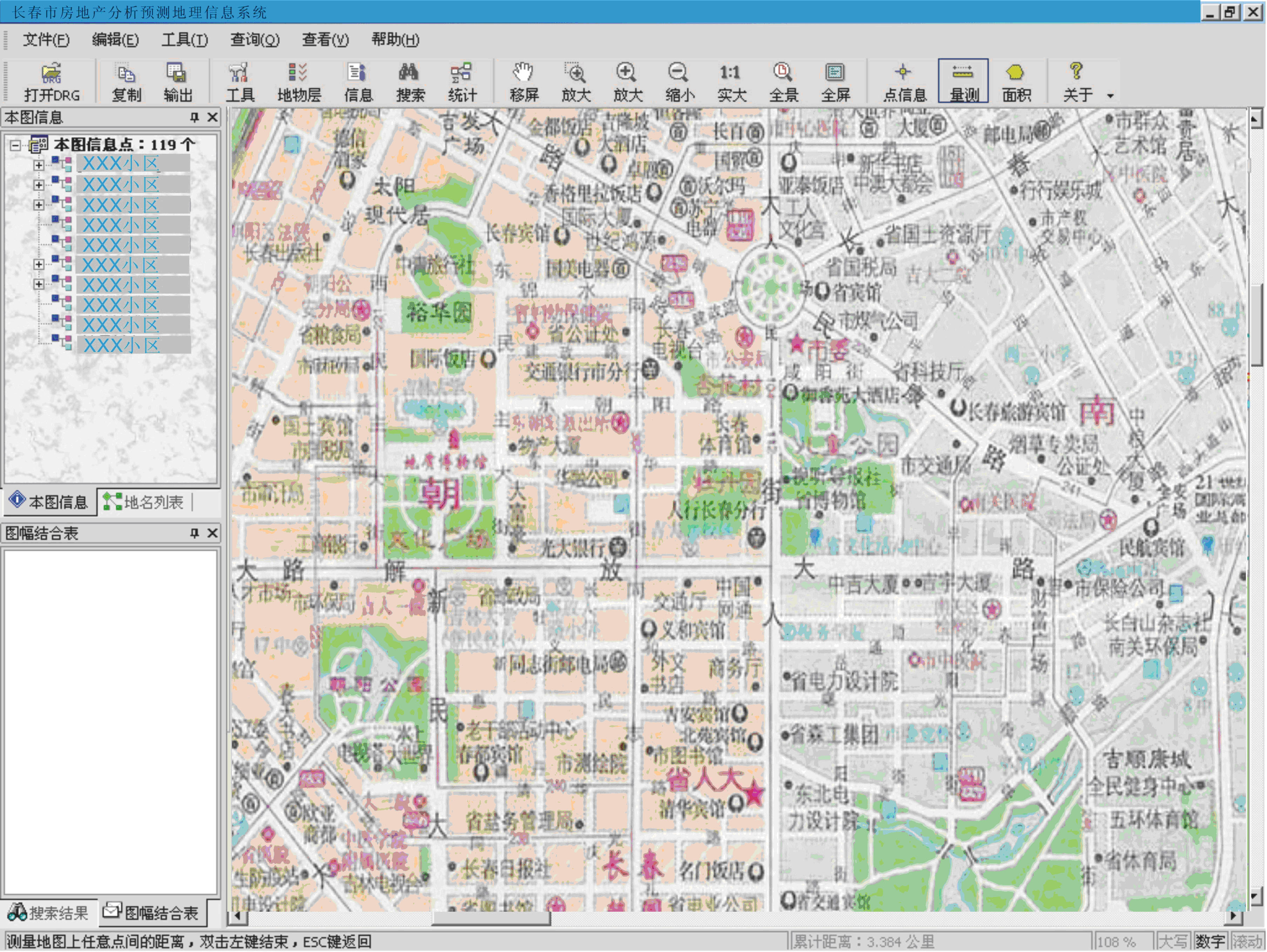Select the 本图信息点：119个 root label
The width and height of the screenshot is (1267, 952).
point(125,144)
